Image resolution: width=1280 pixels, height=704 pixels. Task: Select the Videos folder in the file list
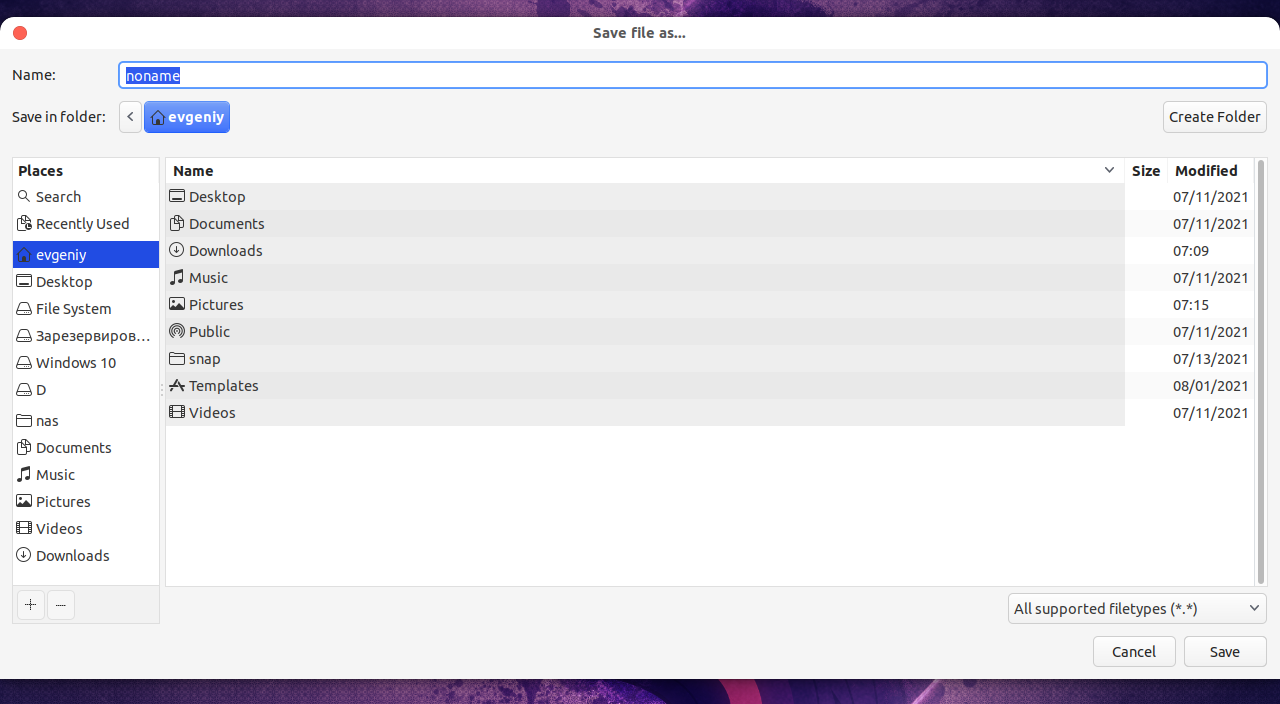[211, 412]
